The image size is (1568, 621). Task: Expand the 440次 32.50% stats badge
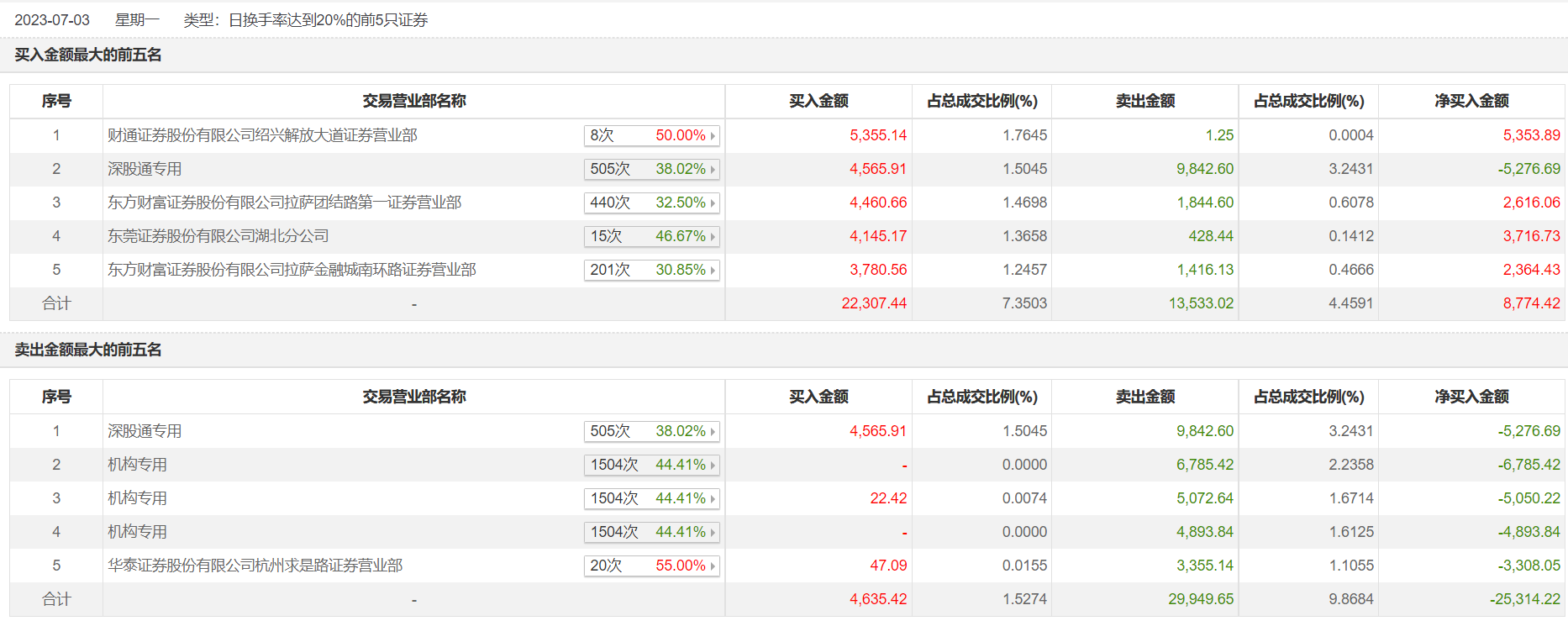[x=651, y=203]
